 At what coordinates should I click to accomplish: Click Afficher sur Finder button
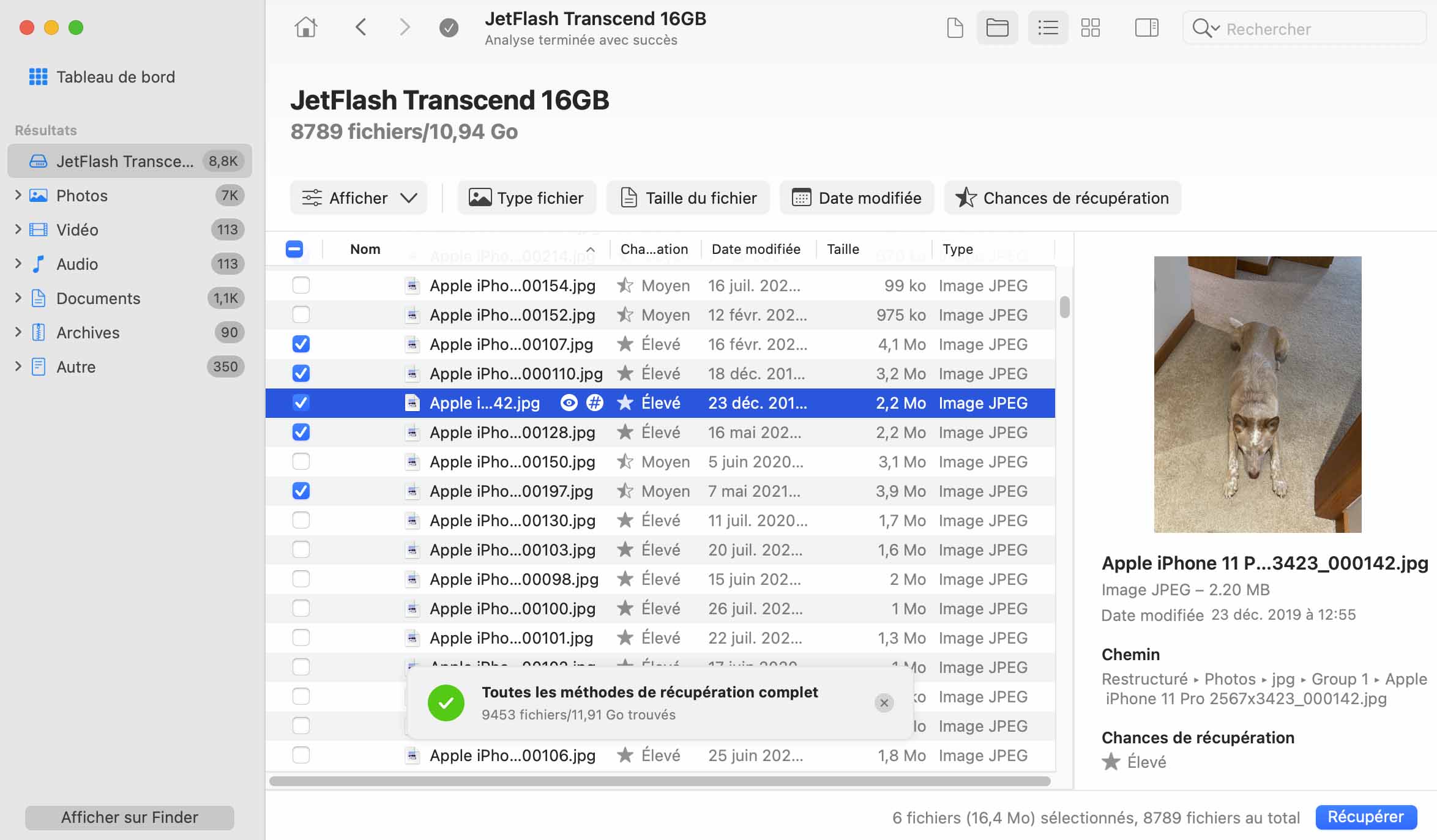130,817
